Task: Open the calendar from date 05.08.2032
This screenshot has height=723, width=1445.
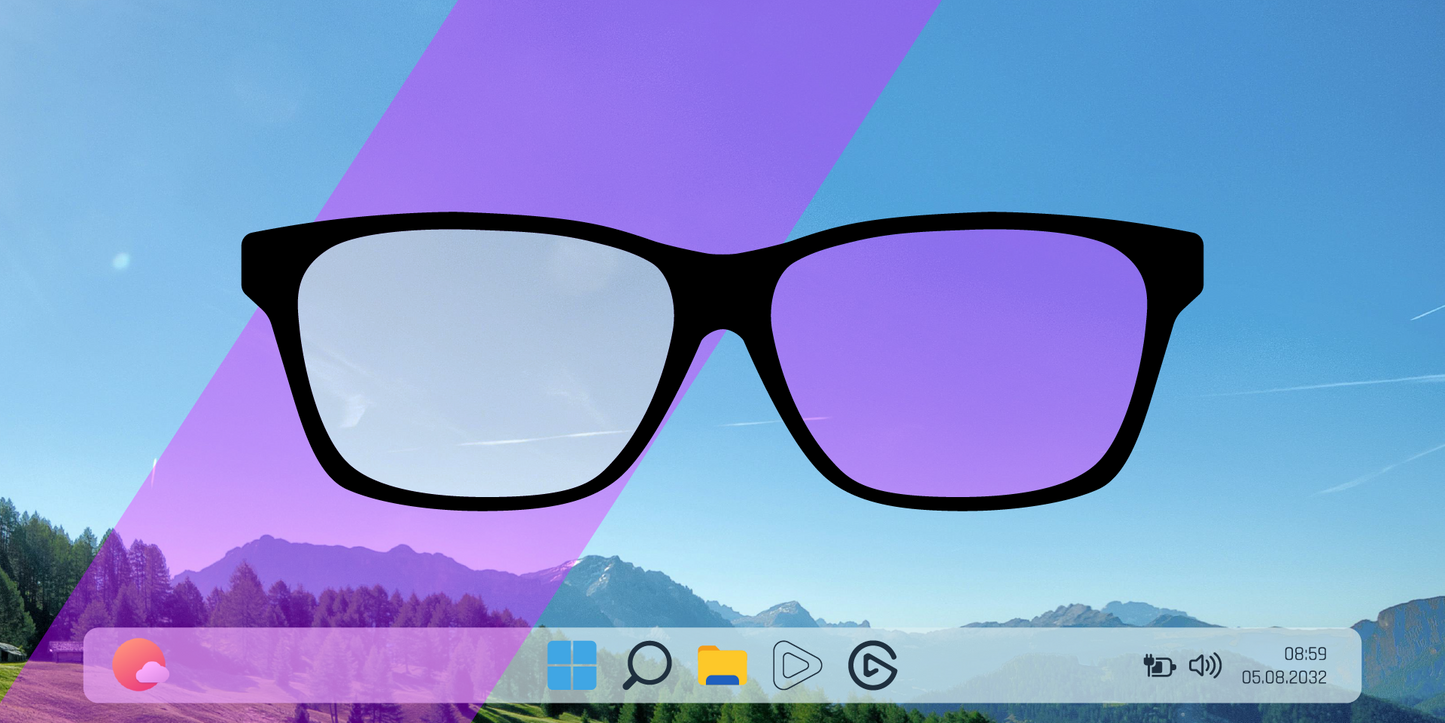Action: (x=1284, y=678)
